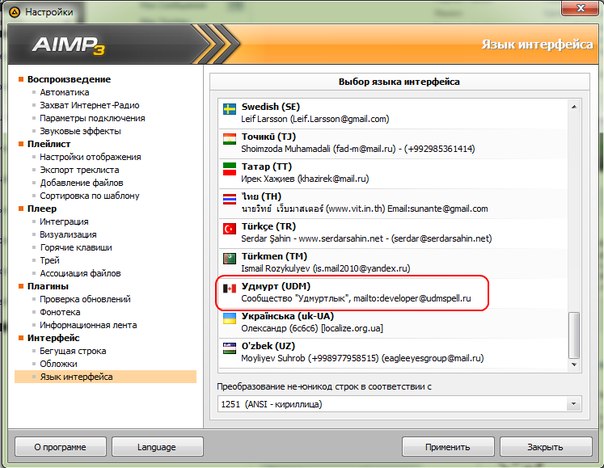The height and width of the screenshot is (468, 604).
Task: Click the Tajik flag icon
Action: (x=229, y=139)
